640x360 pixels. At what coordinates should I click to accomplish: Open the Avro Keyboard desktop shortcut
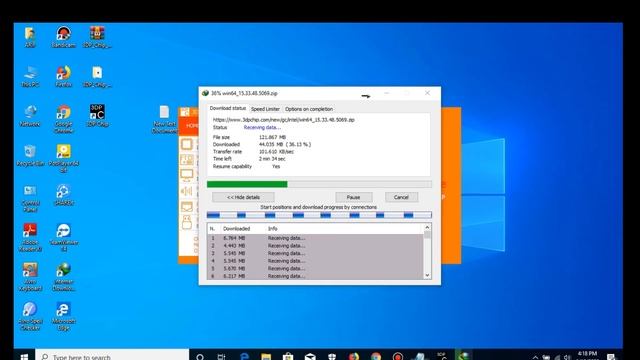(30, 277)
